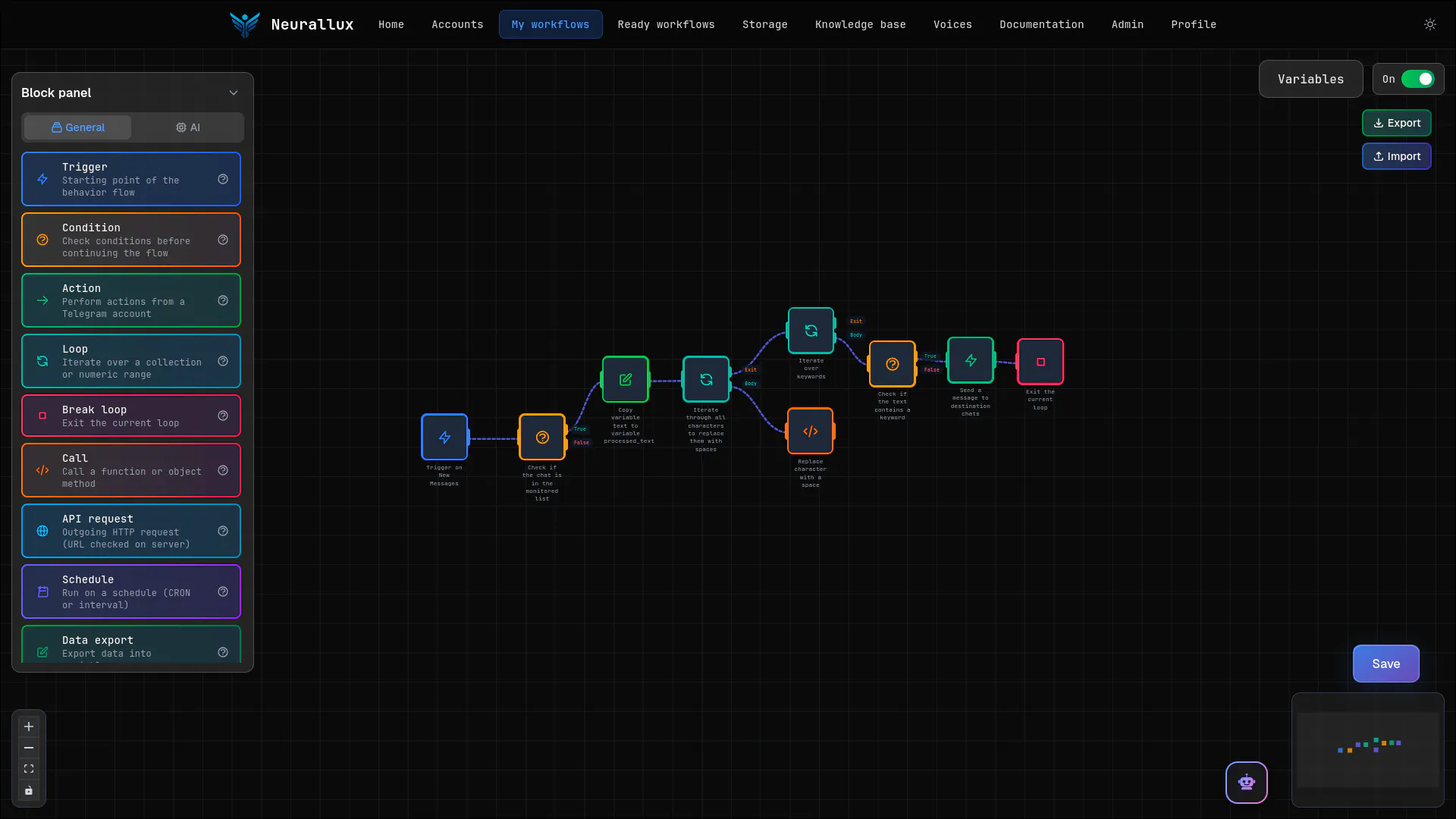Click the Body label of keywords loop
The width and height of the screenshot is (1456, 819).
point(856,335)
